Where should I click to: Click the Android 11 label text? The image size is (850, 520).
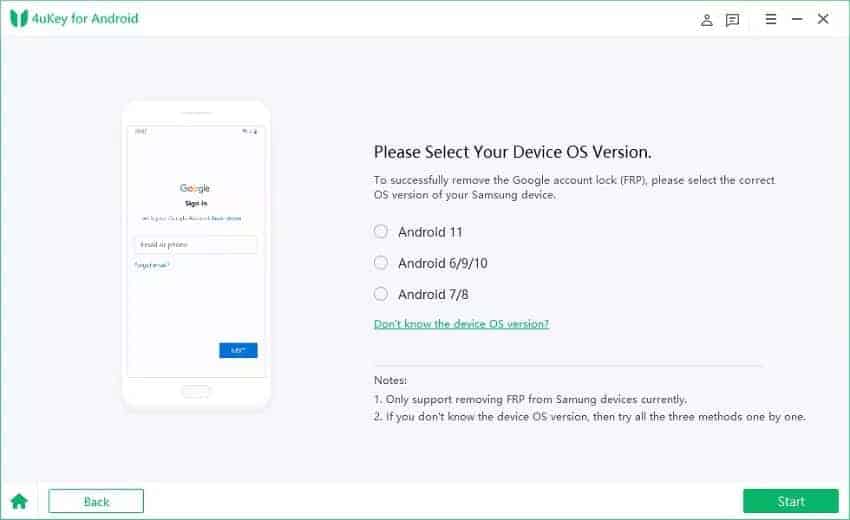430,232
